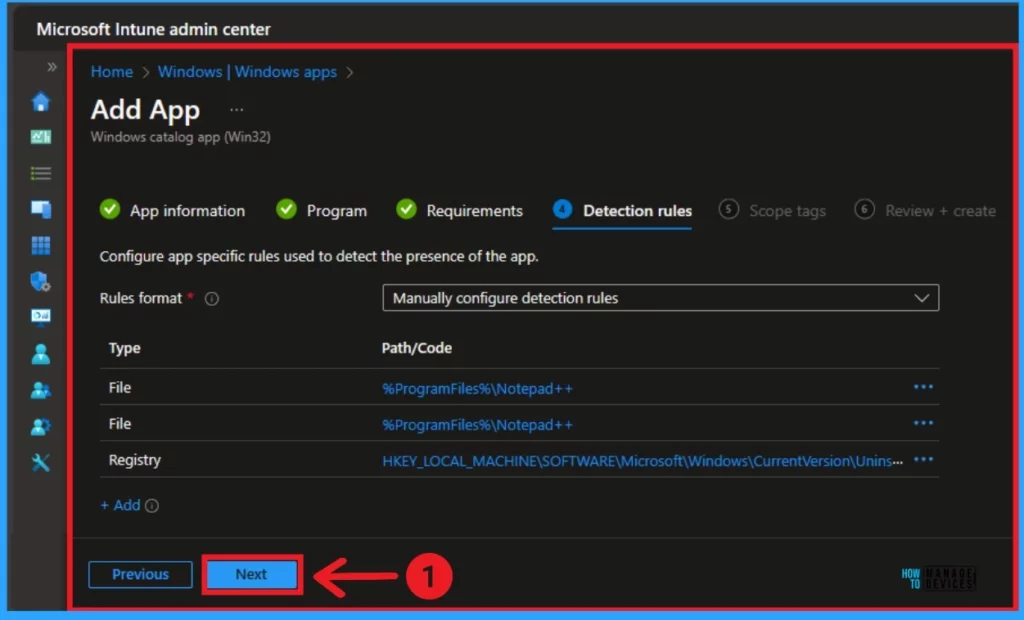1024x620 pixels.
Task: Open the Rules format dropdown
Action: [660, 298]
